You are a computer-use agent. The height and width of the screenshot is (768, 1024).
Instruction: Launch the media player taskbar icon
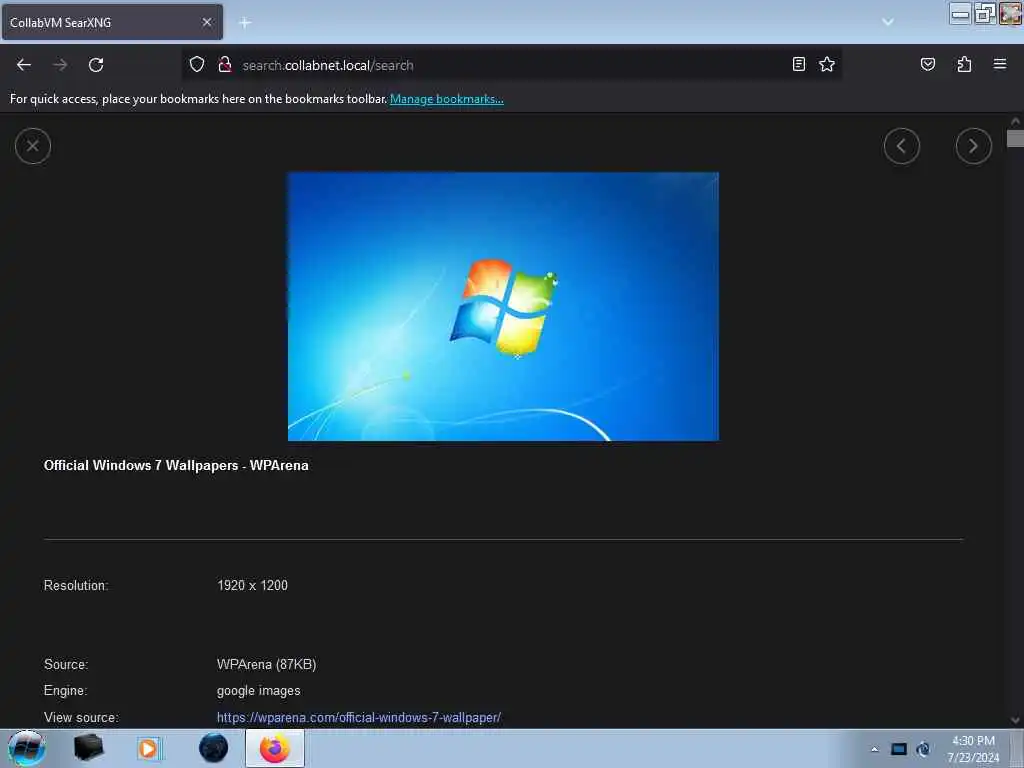148,748
